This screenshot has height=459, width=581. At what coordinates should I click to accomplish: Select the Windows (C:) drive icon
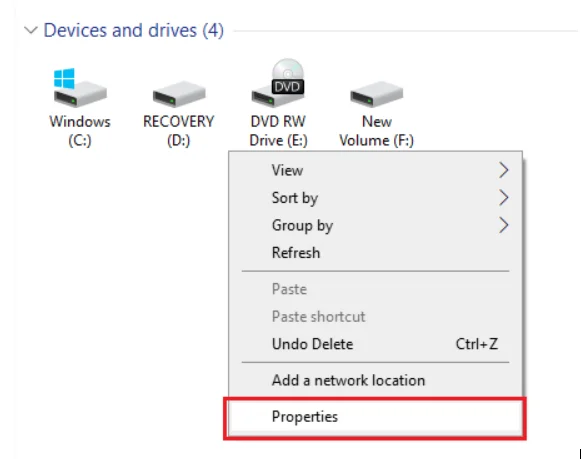[x=80, y=88]
